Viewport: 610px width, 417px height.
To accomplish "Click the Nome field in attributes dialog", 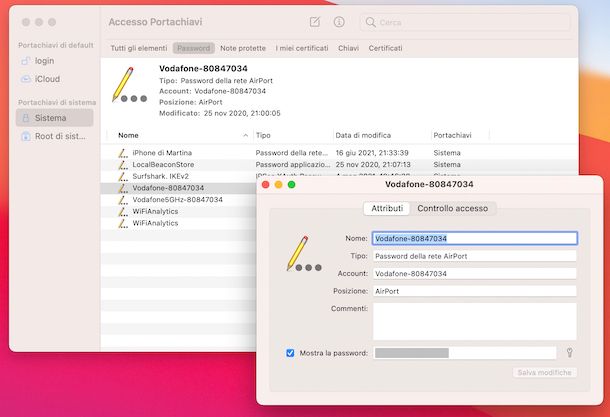I will [475, 238].
